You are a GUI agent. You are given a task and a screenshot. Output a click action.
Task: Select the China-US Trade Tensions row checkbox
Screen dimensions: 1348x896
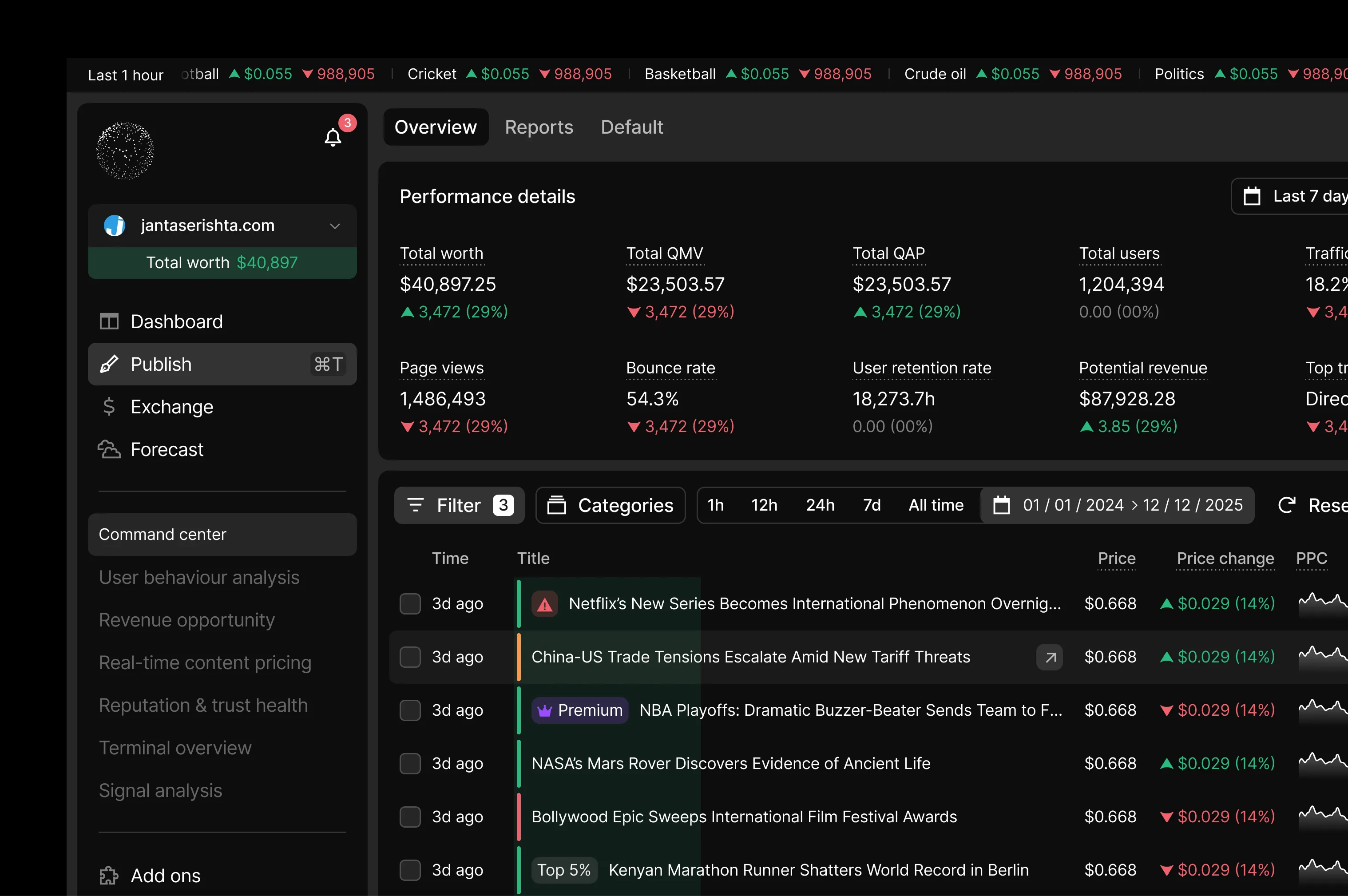tap(410, 657)
